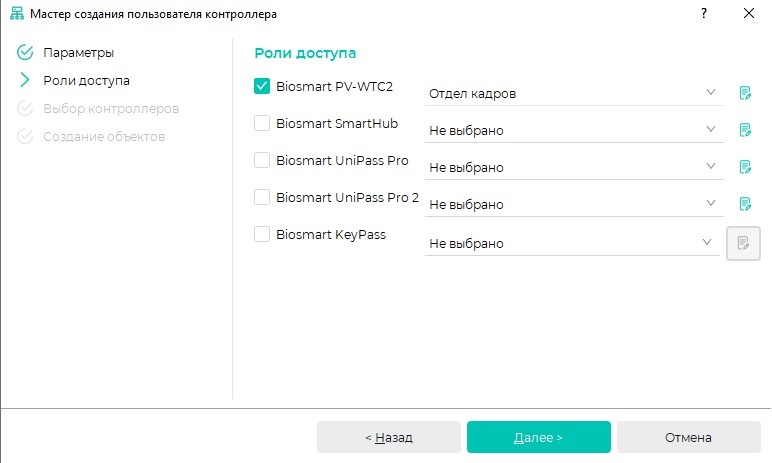Click the Отмена button
The image size is (772, 463).
(x=688, y=437)
